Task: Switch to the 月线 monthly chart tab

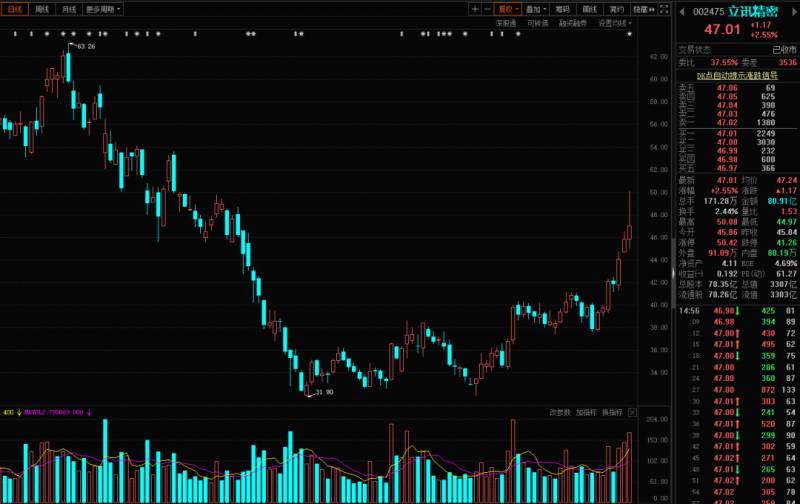Action: point(68,9)
